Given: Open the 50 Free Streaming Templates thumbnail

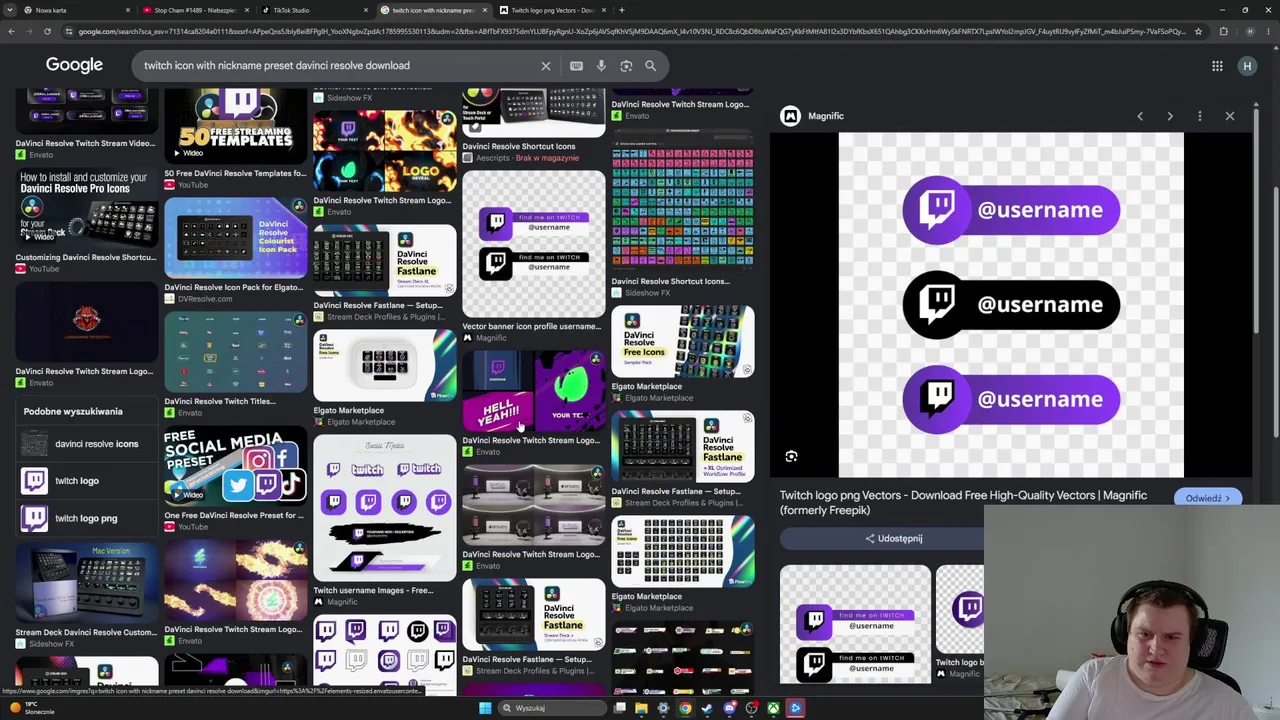Looking at the screenshot, I should coord(236,127).
